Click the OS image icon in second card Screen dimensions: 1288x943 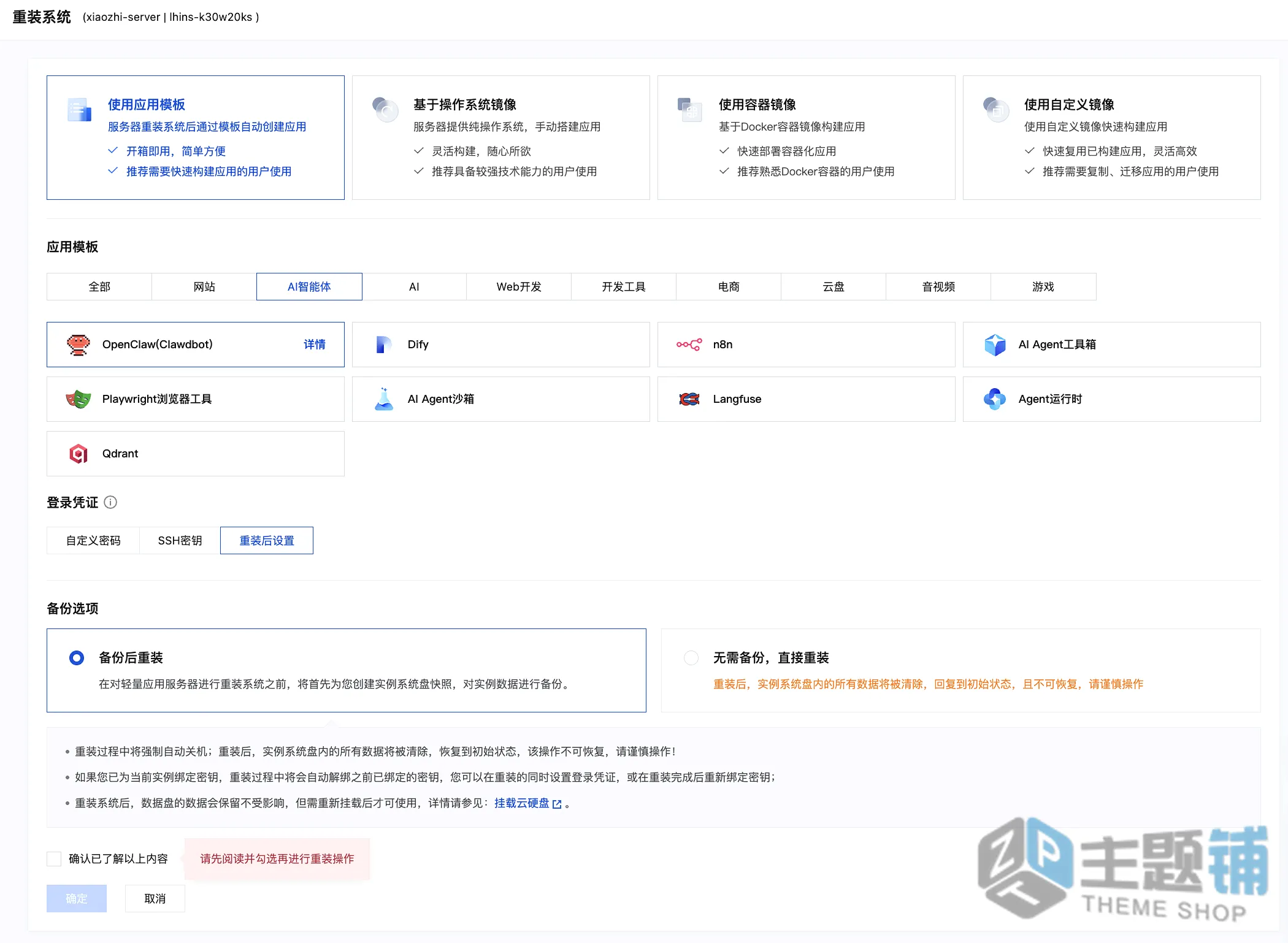pos(385,110)
